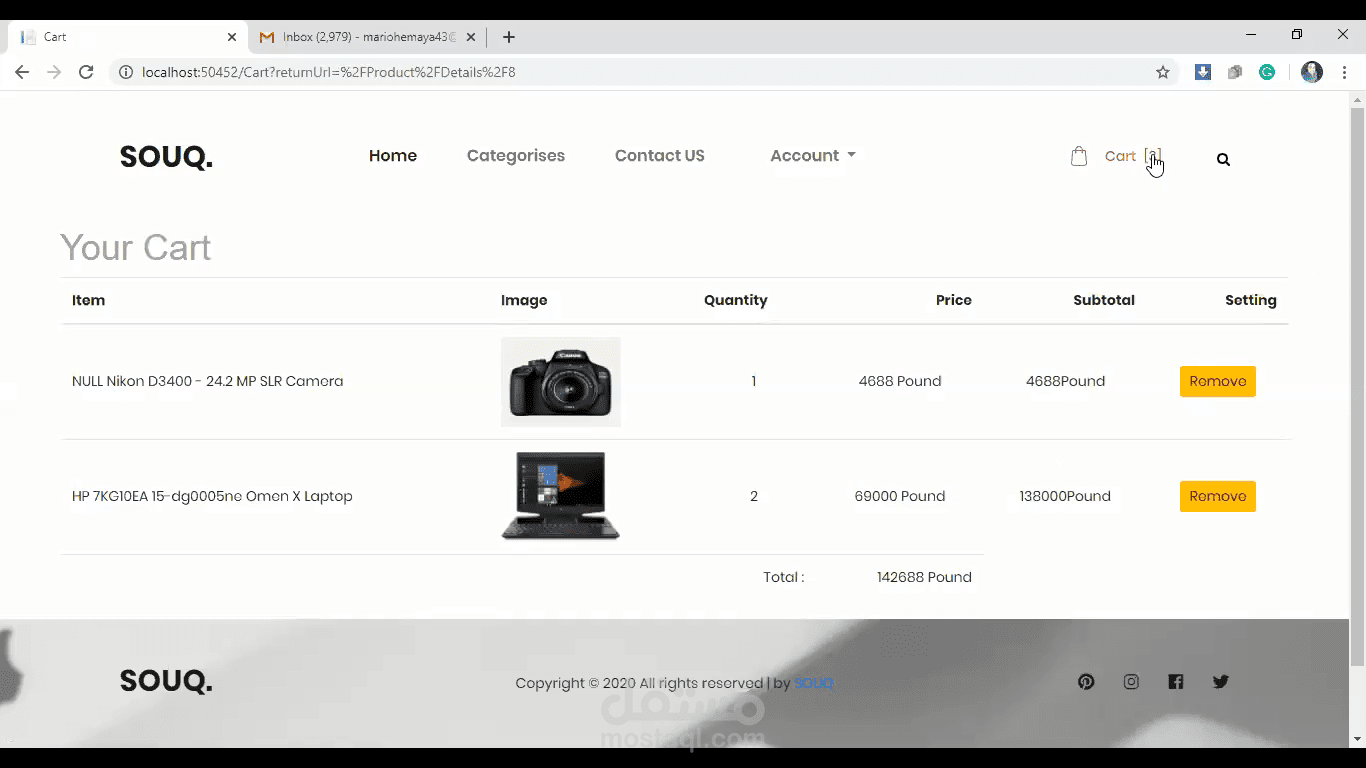The height and width of the screenshot is (768, 1366).
Task: Click the browser address bar URL
Action: (x=329, y=72)
